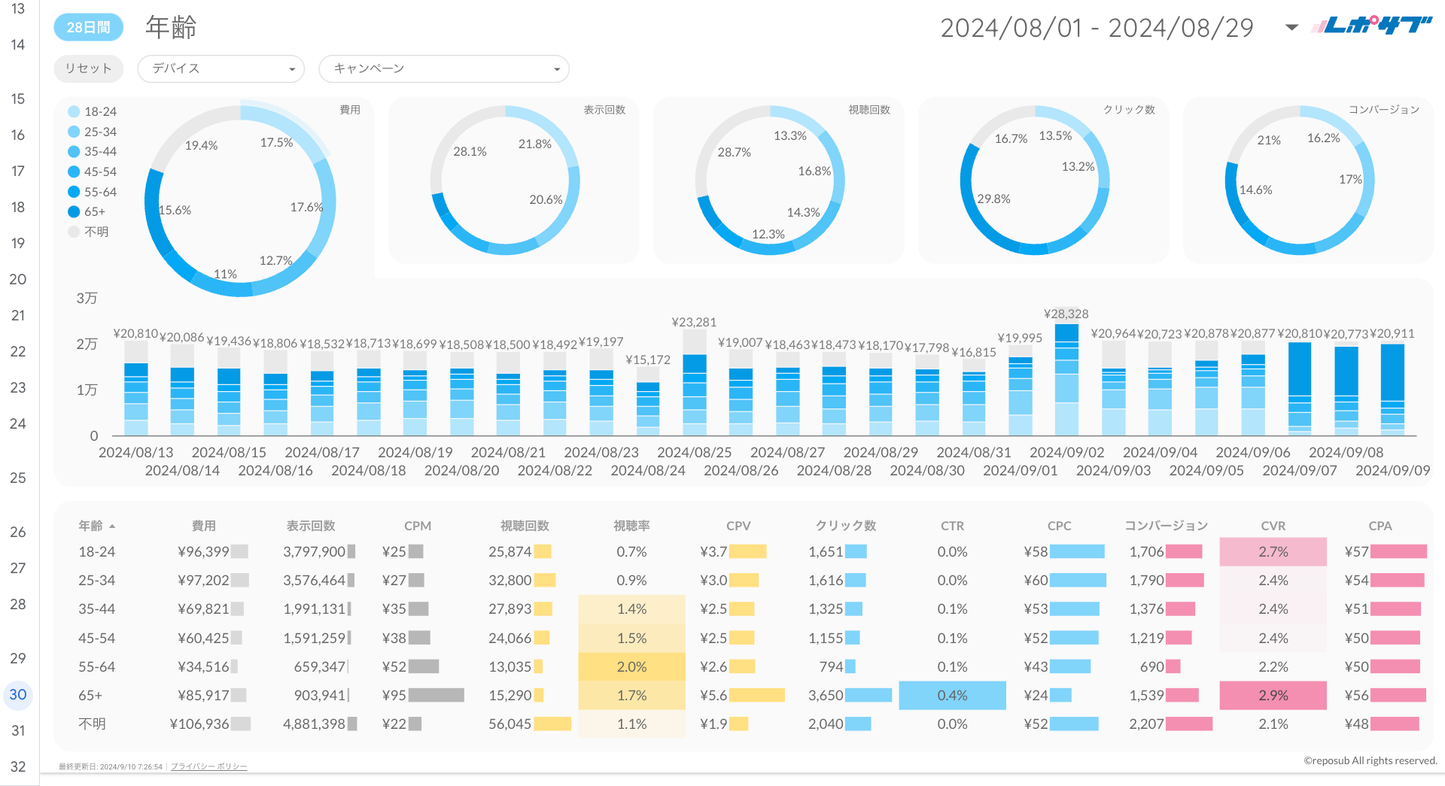Click the ¥28,328 bar label
Screen dimensions: 1445x786
click(1066, 314)
